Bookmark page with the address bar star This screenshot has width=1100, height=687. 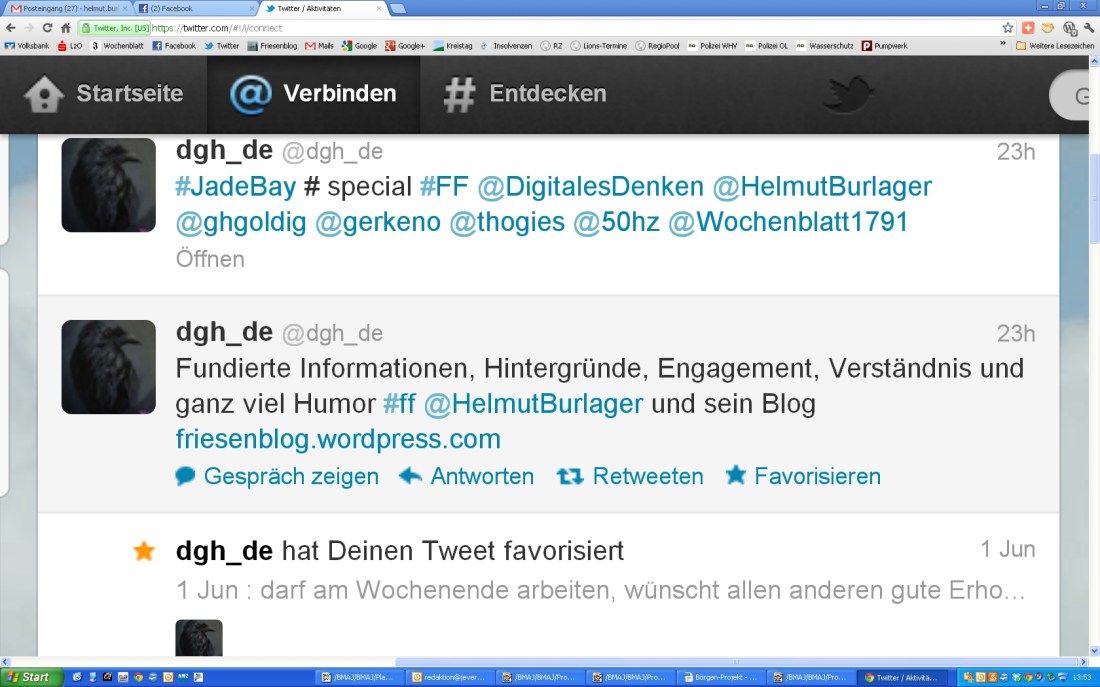coord(1008,28)
